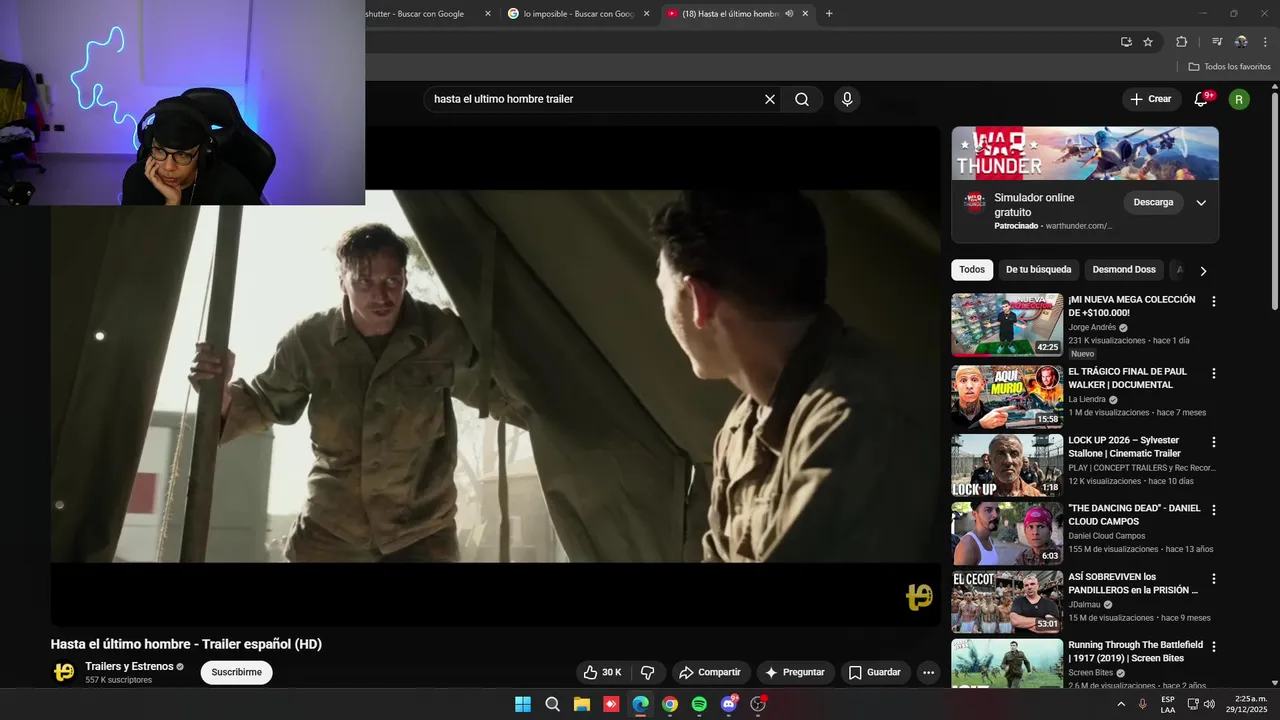Open options for 'MI NUEVA MEGA COLECCIÓN' video
The width and height of the screenshot is (1280, 720).
[x=1214, y=301]
